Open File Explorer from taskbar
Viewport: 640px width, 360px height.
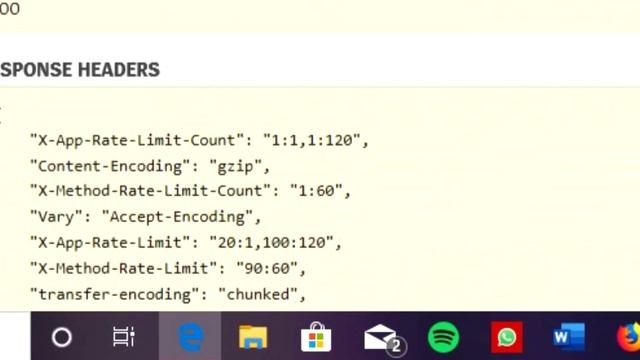[x=253, y=337]
